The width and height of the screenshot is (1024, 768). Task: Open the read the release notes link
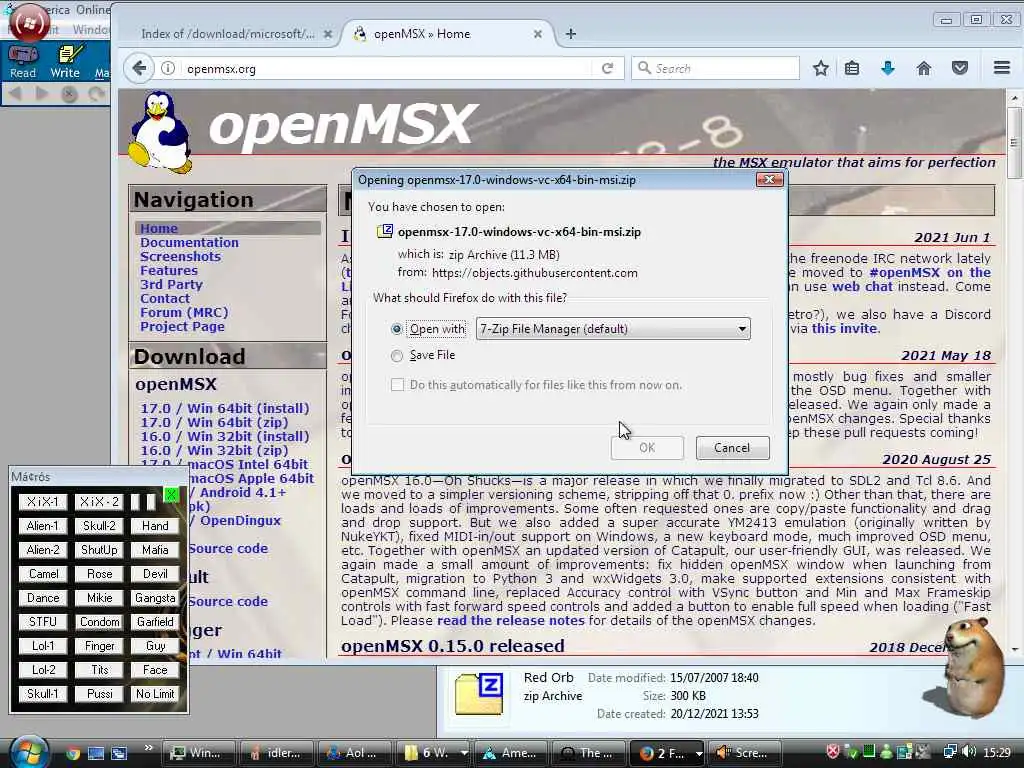click(x=511, y=621)
